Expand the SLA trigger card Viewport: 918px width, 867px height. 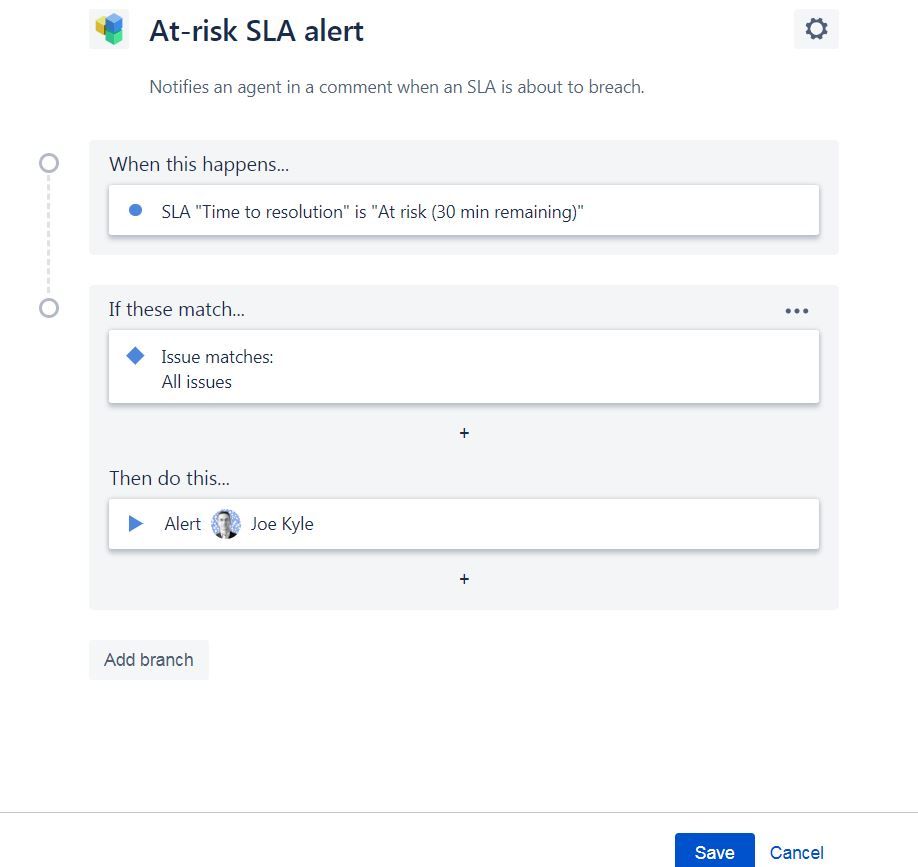(x=463, y=210)
